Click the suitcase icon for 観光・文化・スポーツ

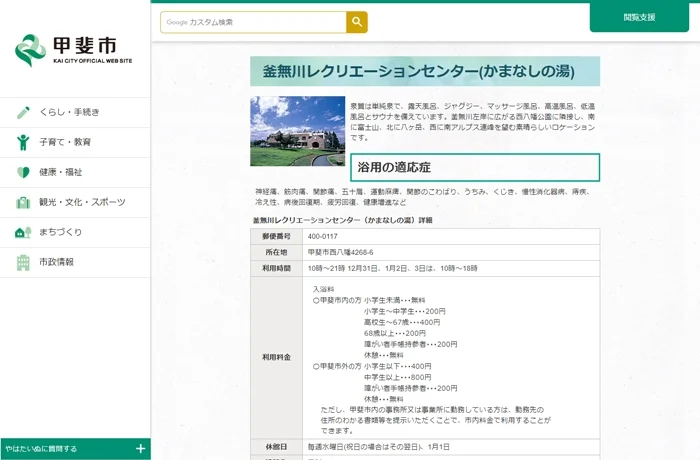point(23,202)
